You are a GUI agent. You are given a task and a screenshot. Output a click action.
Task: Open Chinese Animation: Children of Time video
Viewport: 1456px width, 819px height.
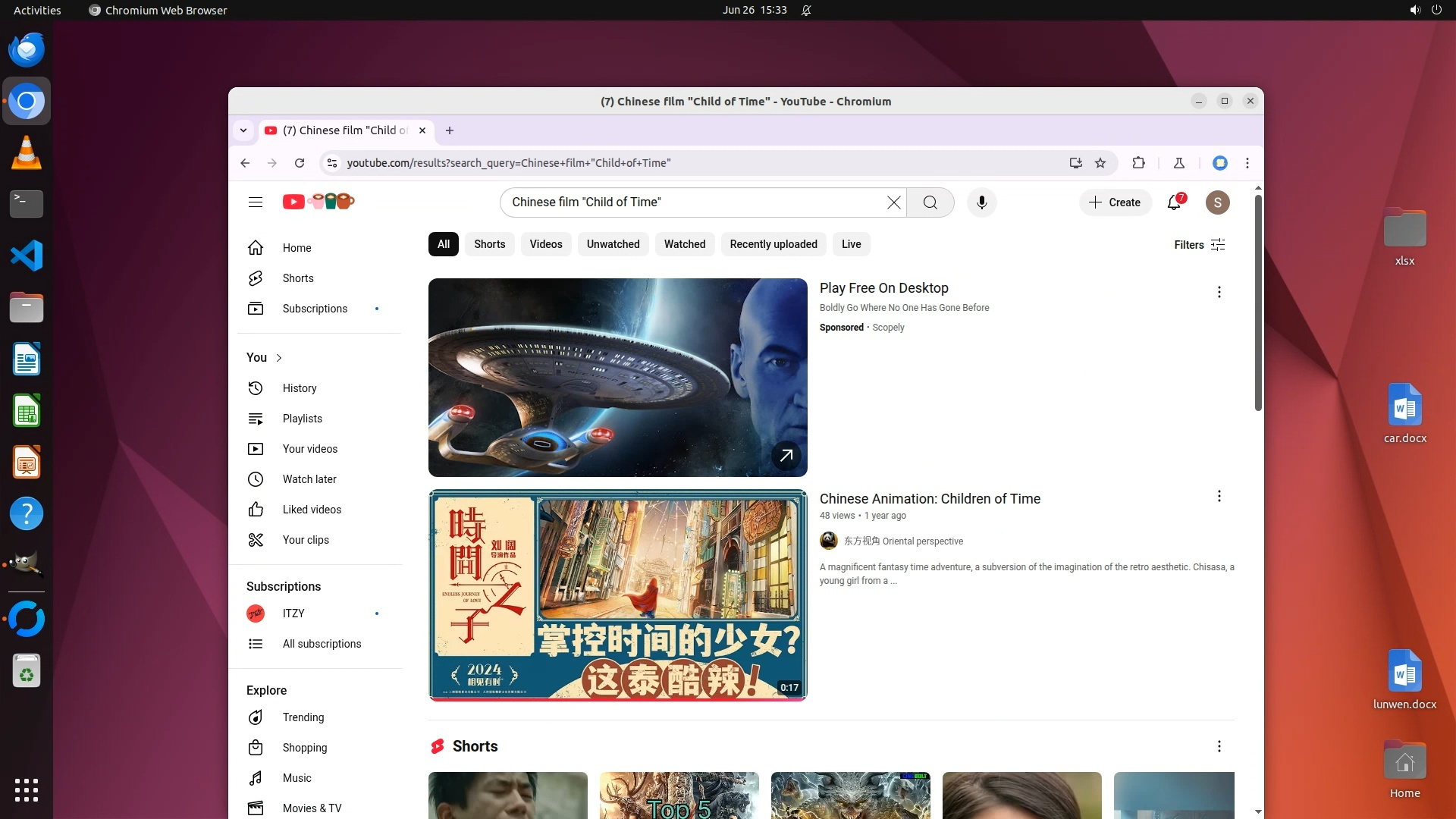click(x=930, y=499)
